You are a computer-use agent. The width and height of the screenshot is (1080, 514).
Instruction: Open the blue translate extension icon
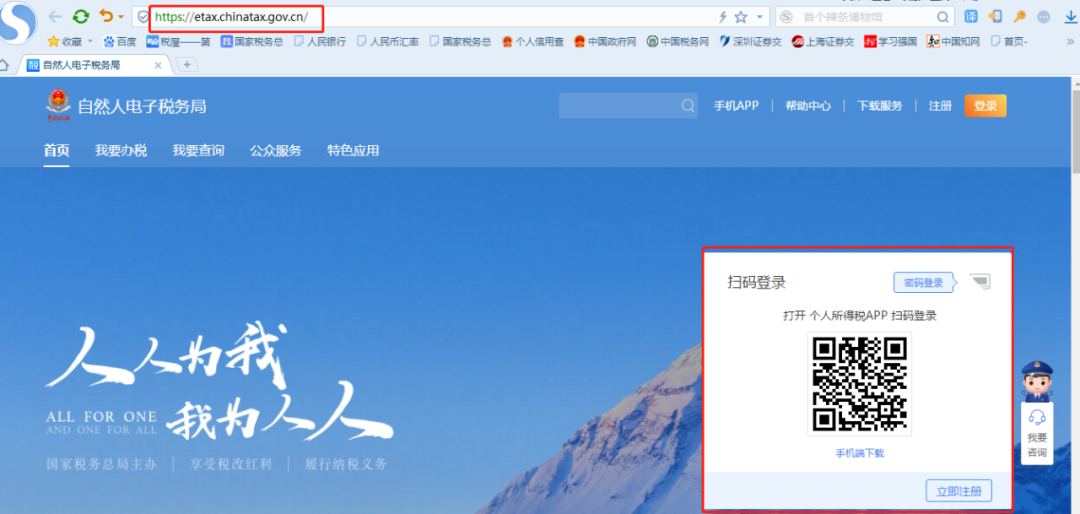click(971, 17)
